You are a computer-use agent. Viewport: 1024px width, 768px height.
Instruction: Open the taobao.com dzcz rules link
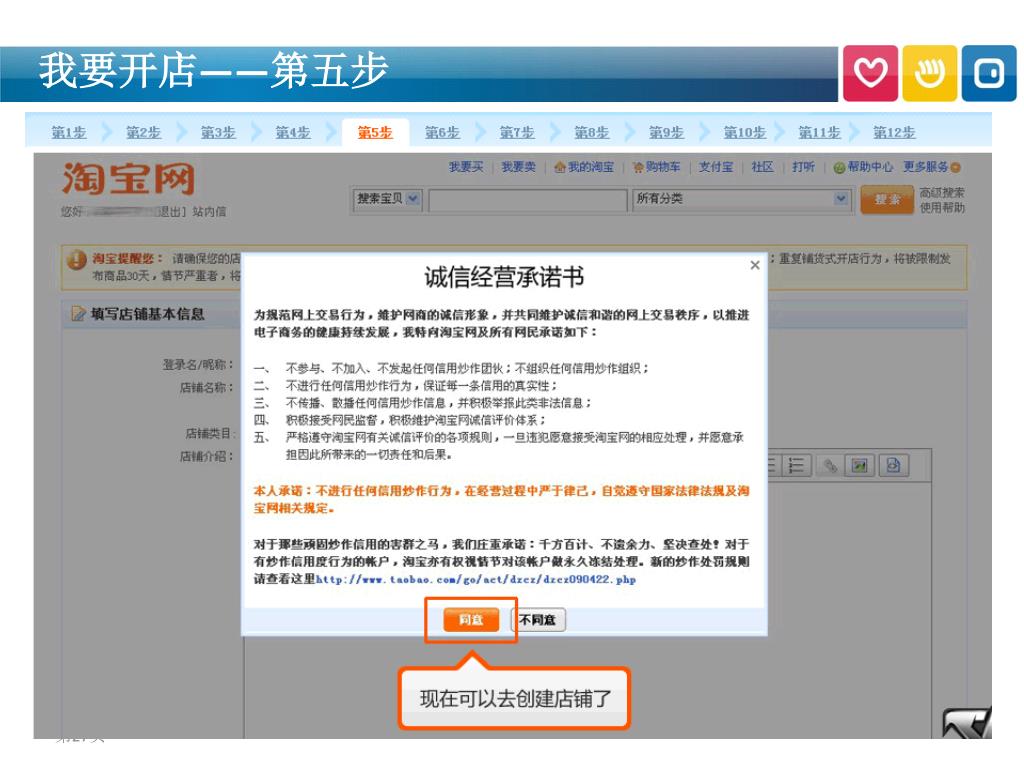475,579
